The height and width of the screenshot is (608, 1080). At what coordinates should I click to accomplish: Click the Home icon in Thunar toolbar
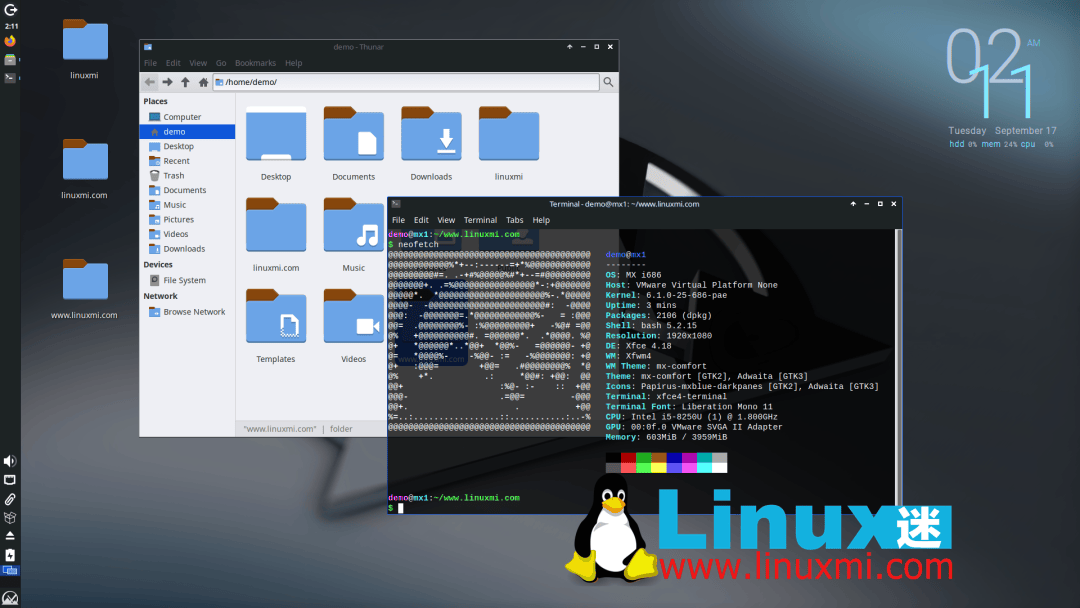pos(203,82)
